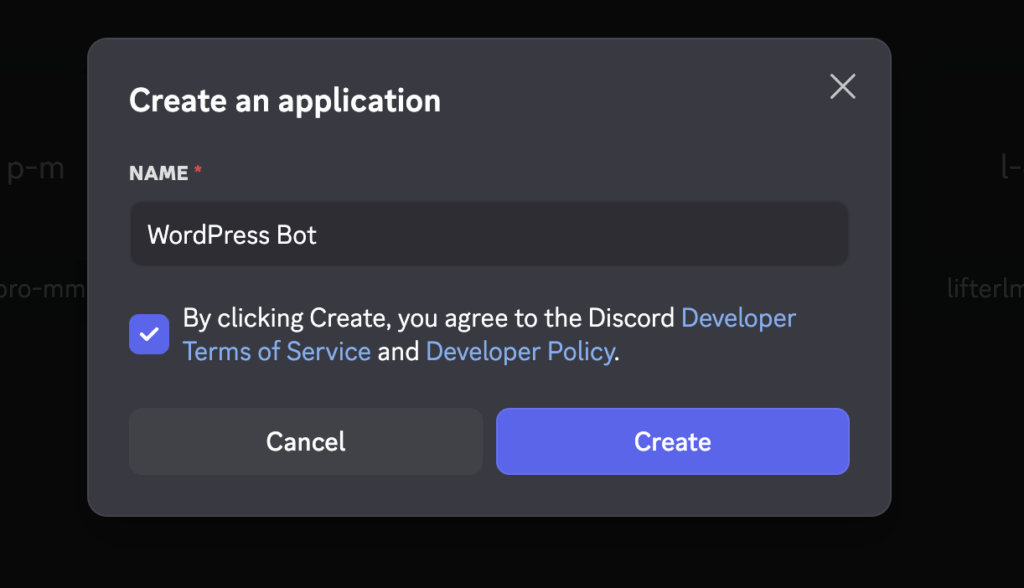The width and height of the screenshot is (1024, 588).
Task: Open the Developer Policy link
Action: pos(519,352)
